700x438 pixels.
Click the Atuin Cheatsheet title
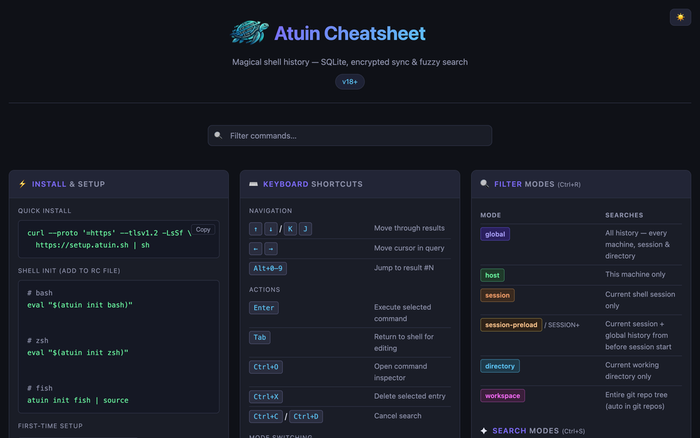[x=350, y=33]
